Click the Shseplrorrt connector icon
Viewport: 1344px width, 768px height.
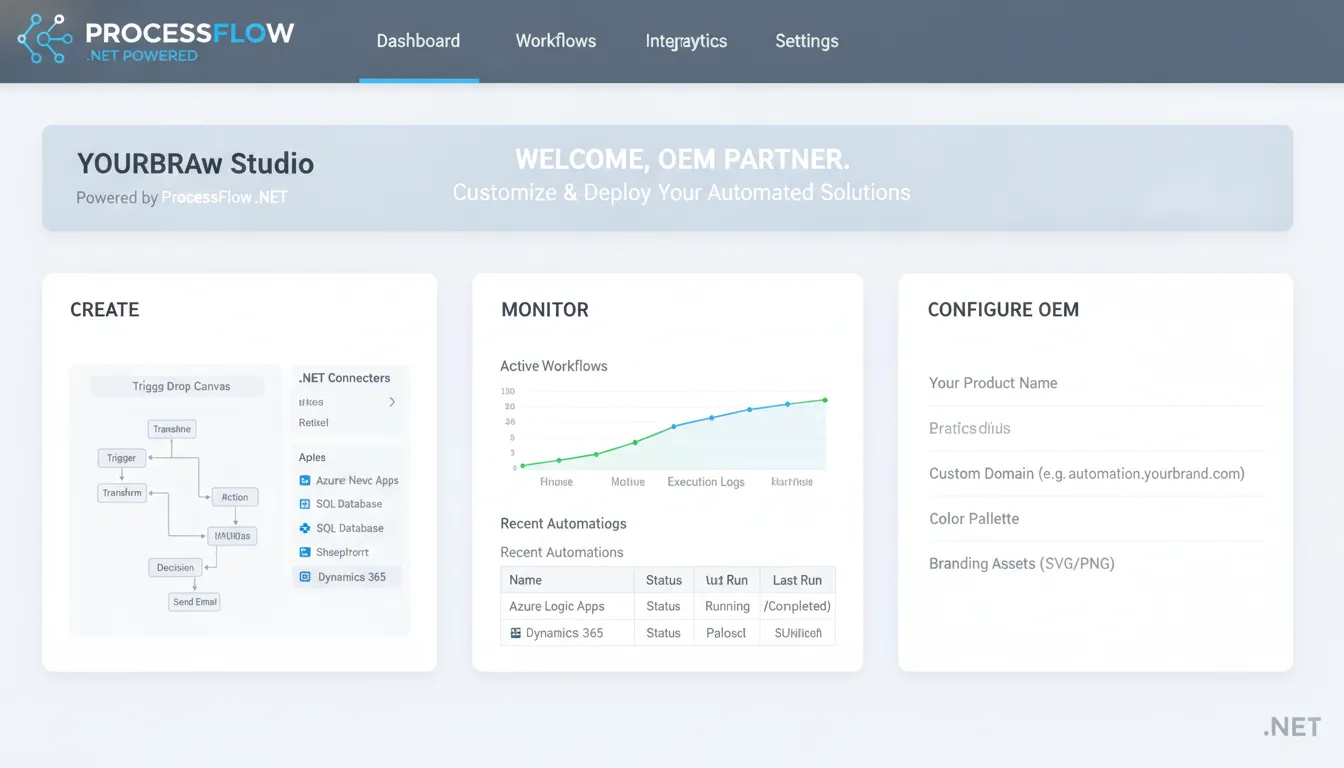coord(305,552)
